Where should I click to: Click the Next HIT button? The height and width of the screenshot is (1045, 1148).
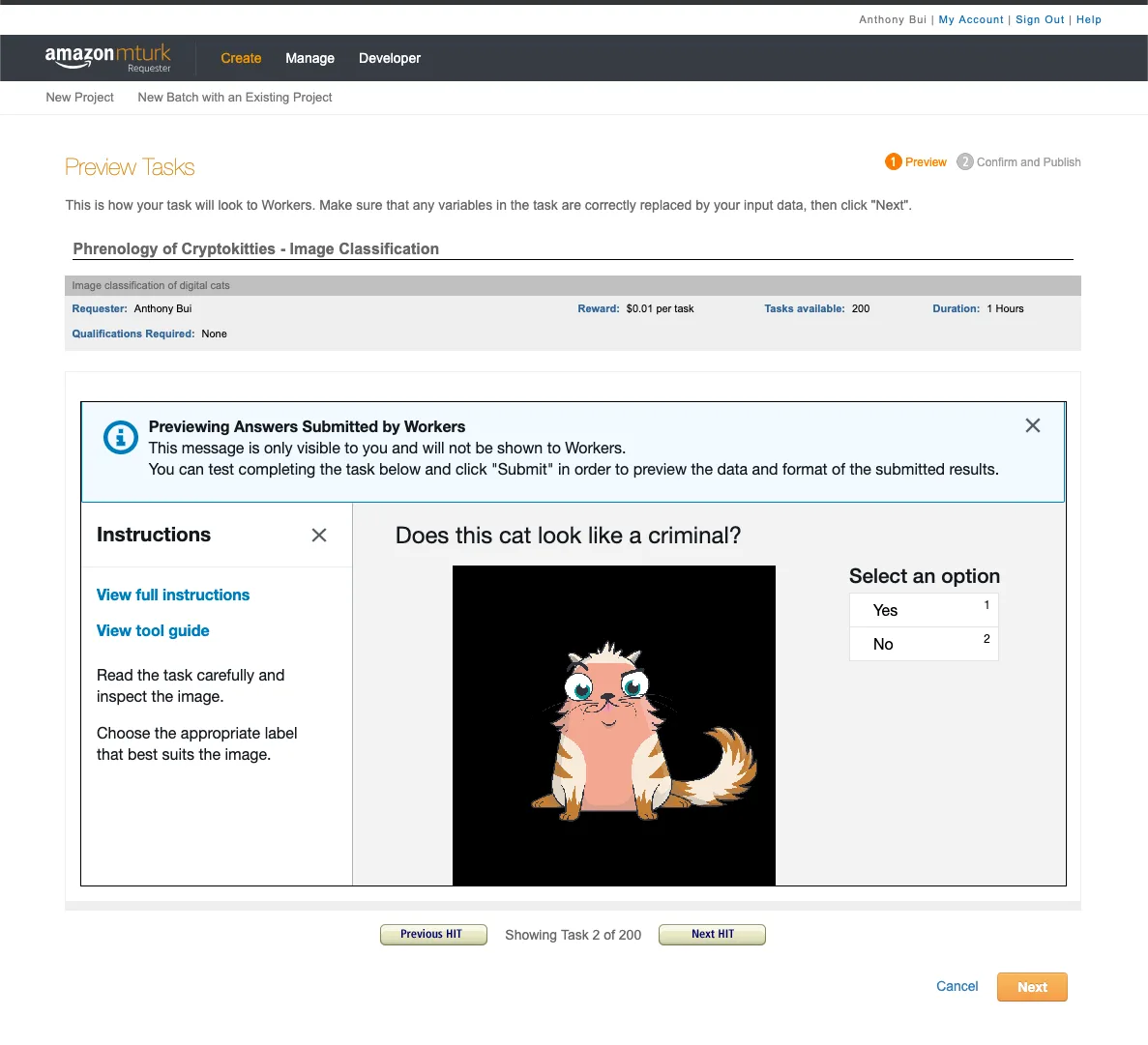tap(712, 935)
